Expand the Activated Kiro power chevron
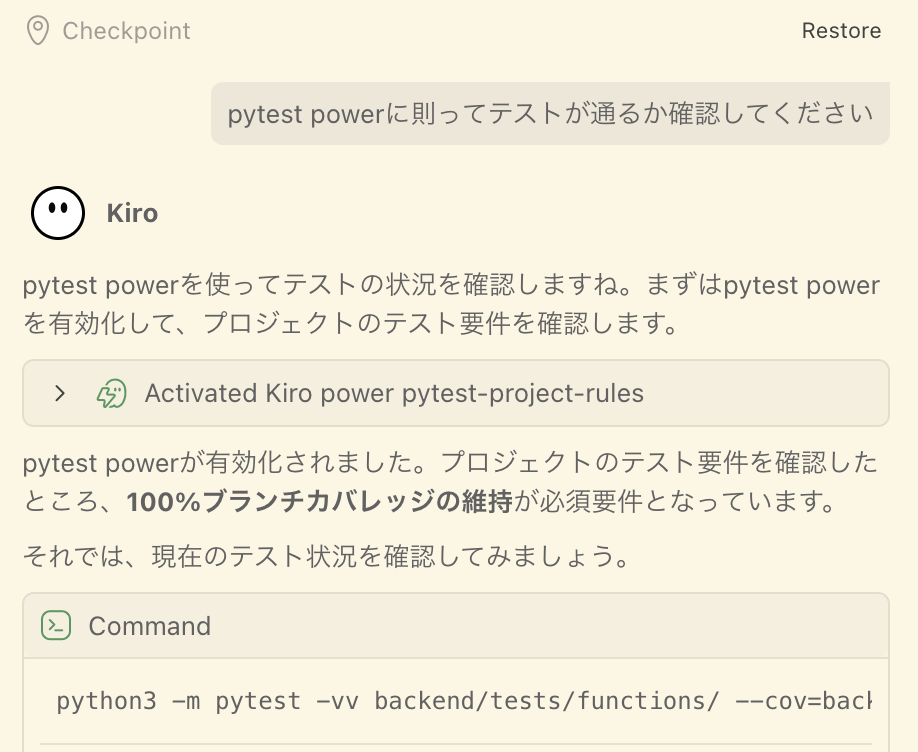 [x=60, y=393]
